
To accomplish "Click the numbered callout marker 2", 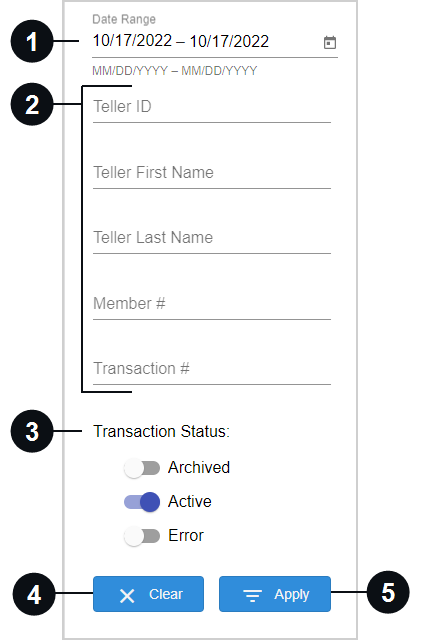I will (32, 104).
